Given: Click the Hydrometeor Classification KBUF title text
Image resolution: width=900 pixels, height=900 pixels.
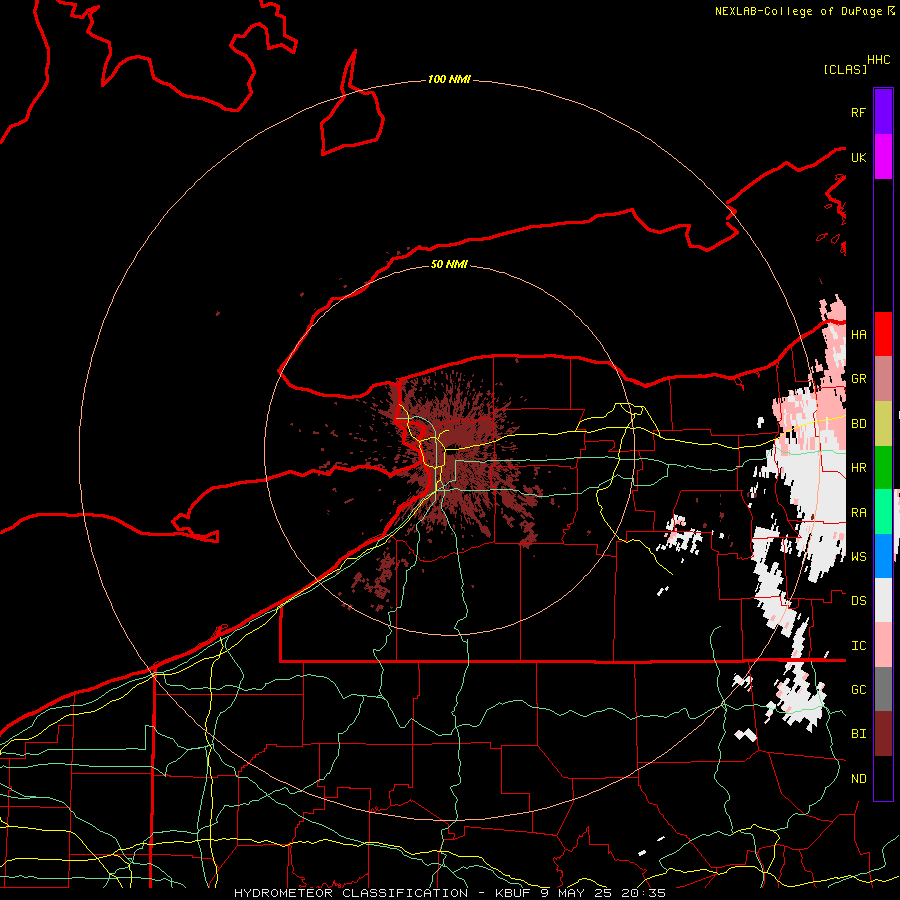Looking at the screenshot, I should click(450, 893).
